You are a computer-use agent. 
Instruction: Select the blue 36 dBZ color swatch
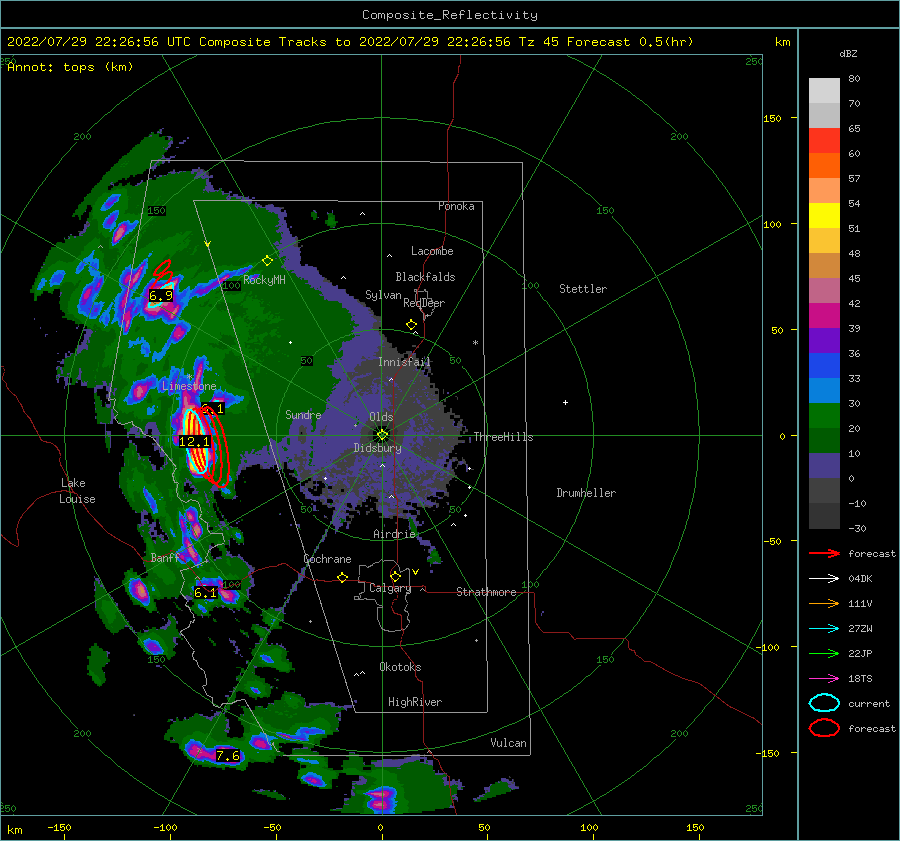(x=824, y=365)
